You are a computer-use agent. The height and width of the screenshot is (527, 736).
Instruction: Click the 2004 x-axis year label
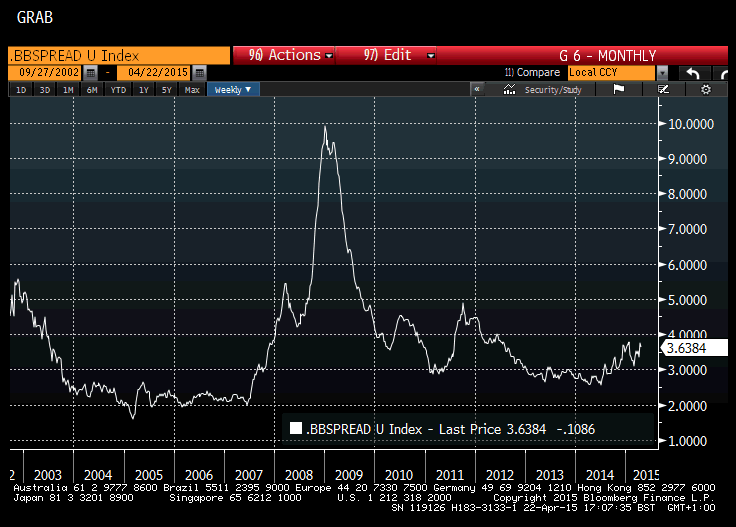(98, 475)
